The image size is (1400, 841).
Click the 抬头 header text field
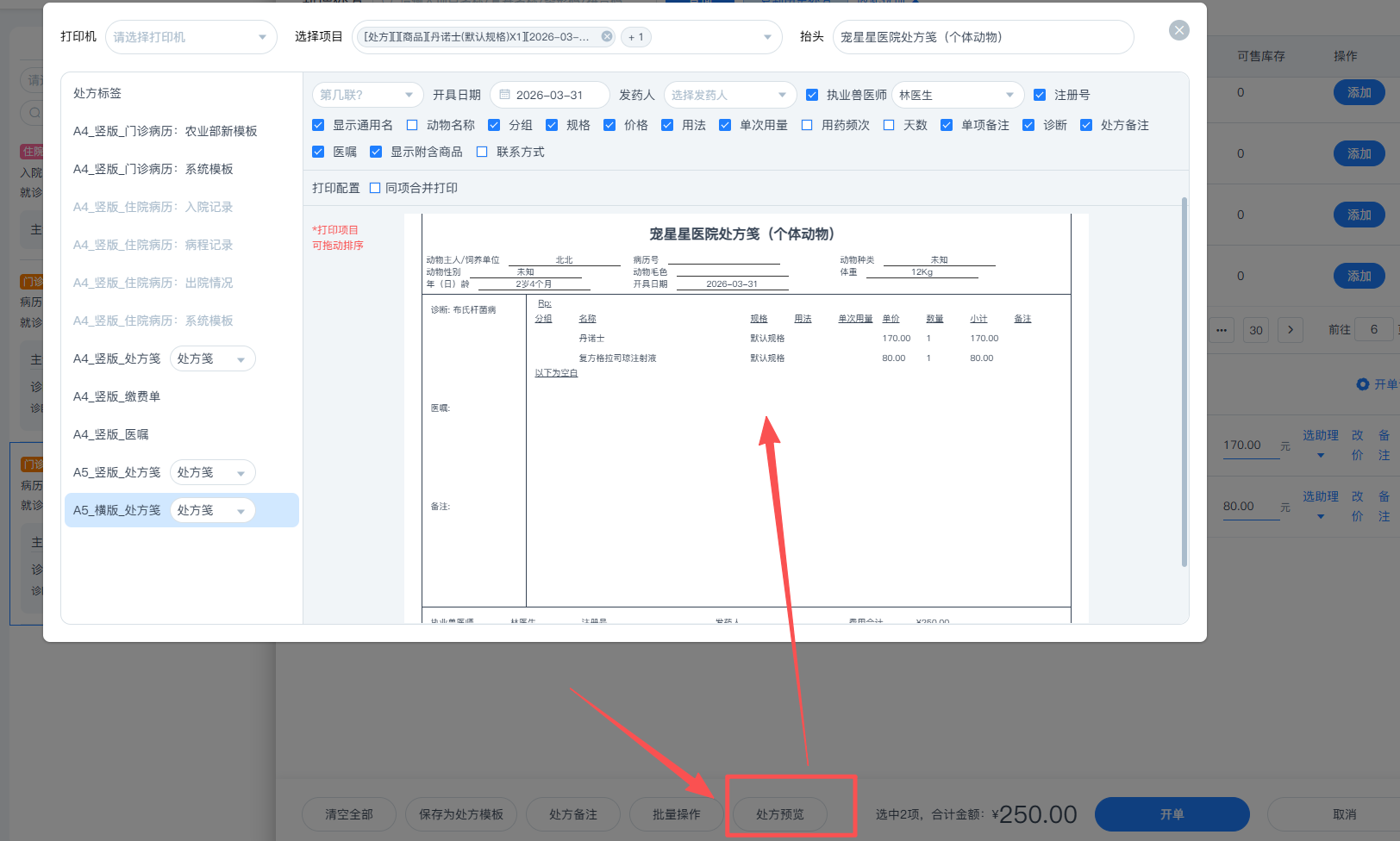(x=983, y=37)
